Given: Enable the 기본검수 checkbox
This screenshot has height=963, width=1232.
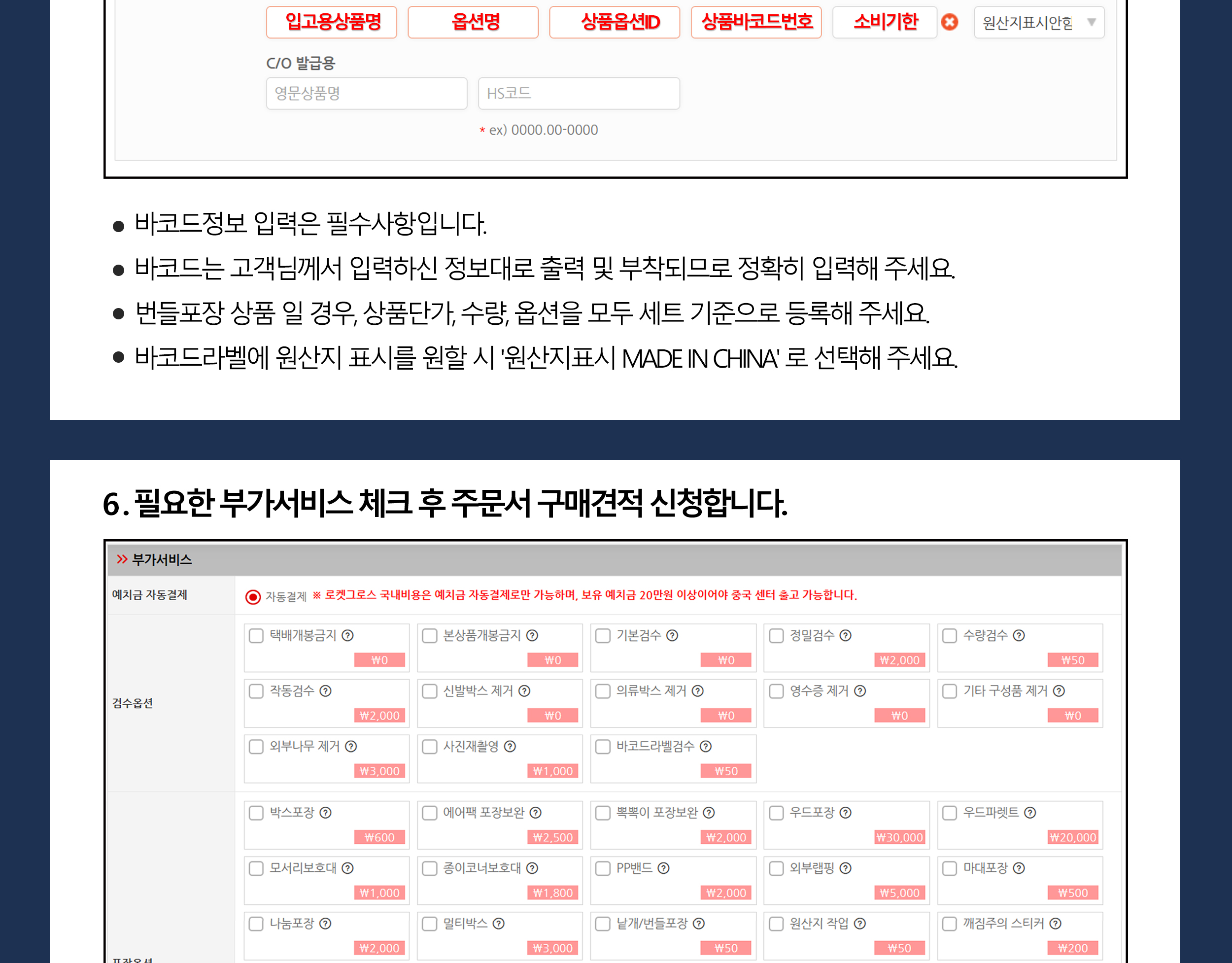Looking at the screenshot, I should (x=603, y=636).
